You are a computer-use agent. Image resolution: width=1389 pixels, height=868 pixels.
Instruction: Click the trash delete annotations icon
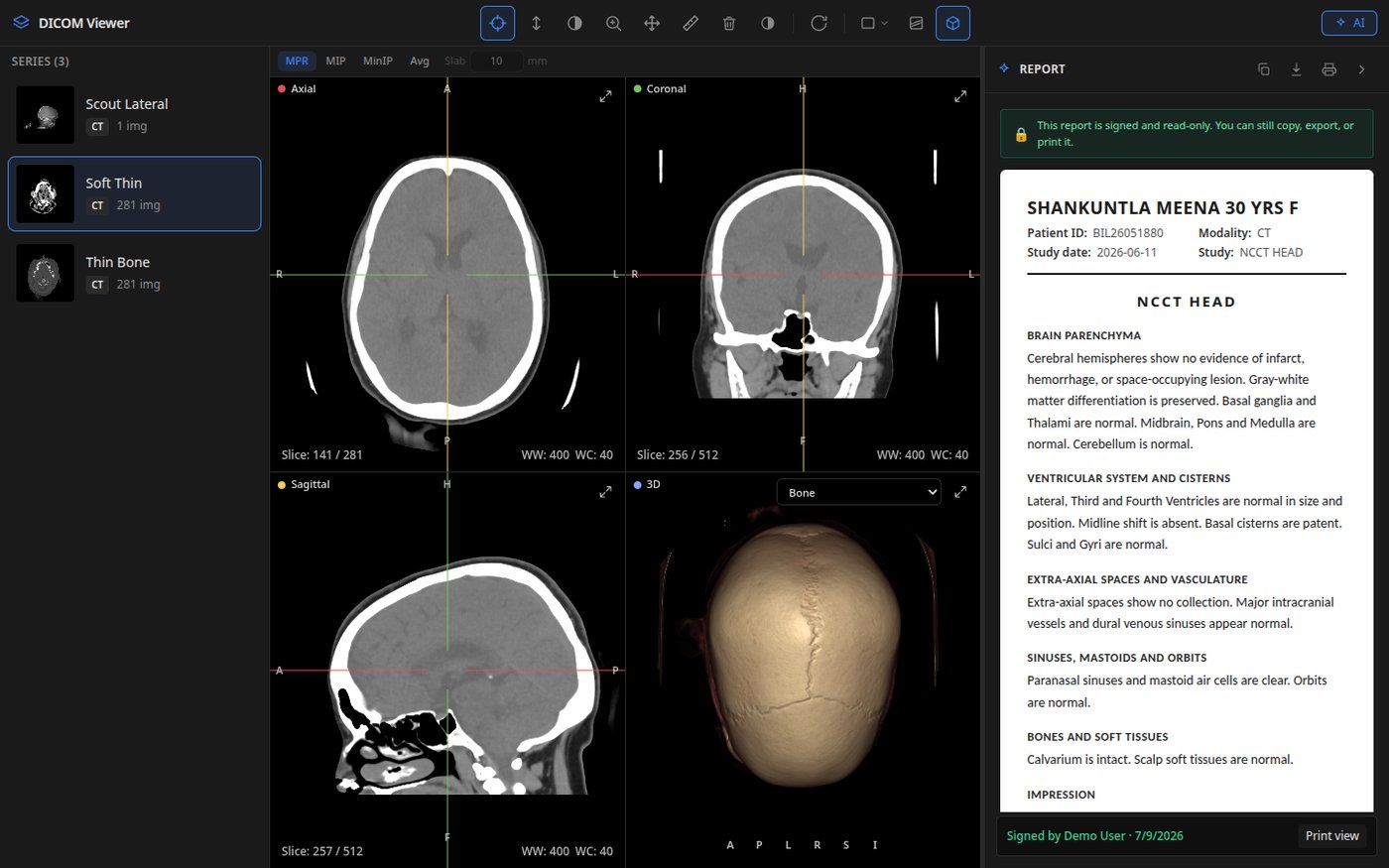[x=729, y=23]
